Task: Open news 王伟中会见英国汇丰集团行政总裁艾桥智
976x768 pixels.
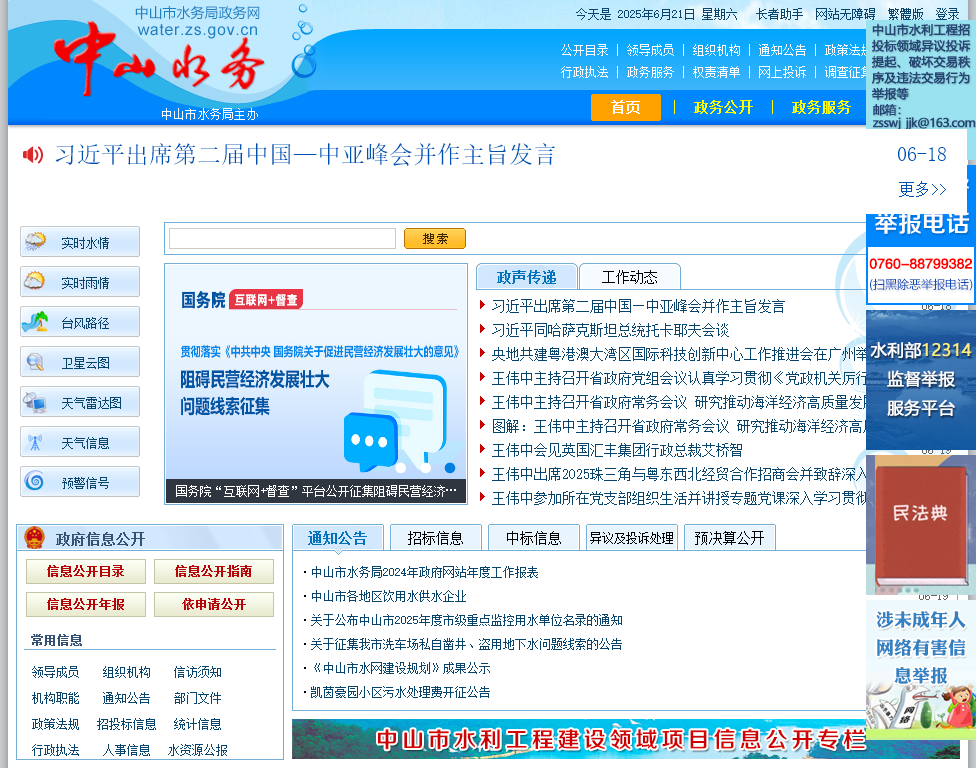Action: click(617, 450)
